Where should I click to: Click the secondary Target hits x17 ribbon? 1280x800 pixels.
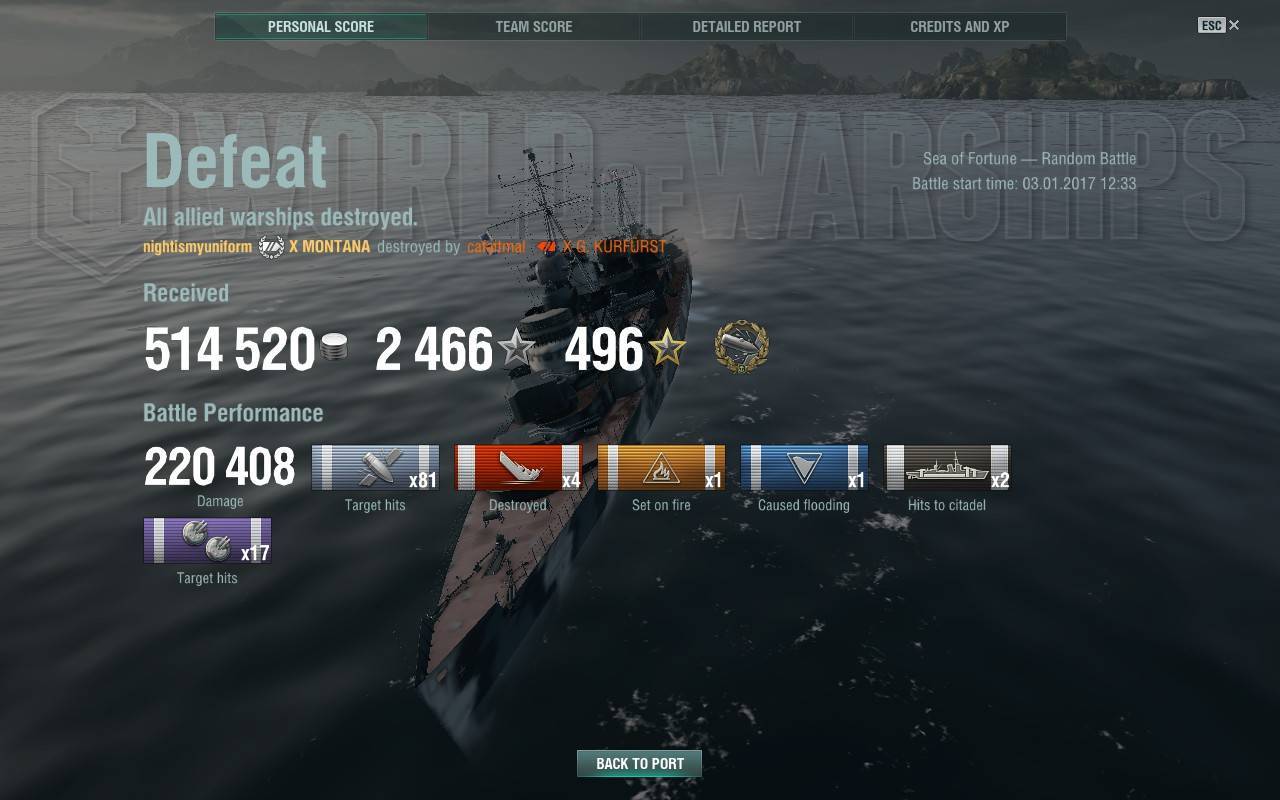pyautogui.click(x=207, y=540)
